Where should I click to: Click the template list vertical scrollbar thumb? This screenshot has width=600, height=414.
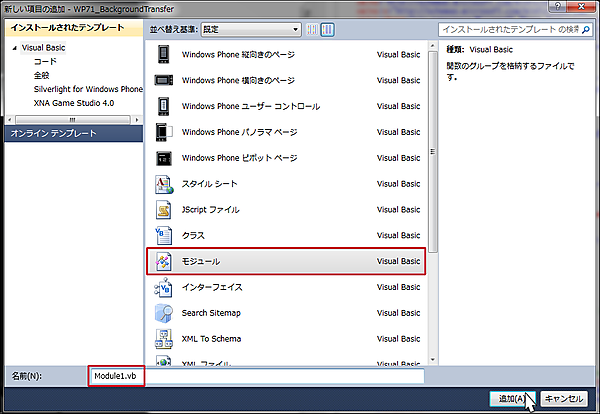click(x=433, y=152)
